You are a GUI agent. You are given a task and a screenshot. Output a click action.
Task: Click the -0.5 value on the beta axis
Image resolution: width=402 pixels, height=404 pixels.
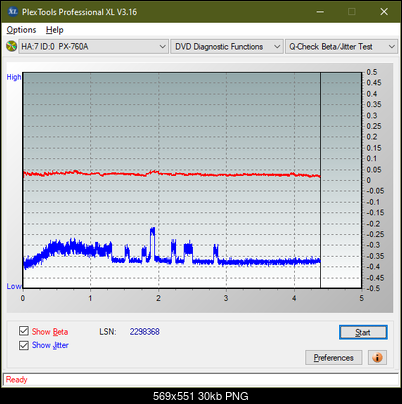click(x=373, y=288)
